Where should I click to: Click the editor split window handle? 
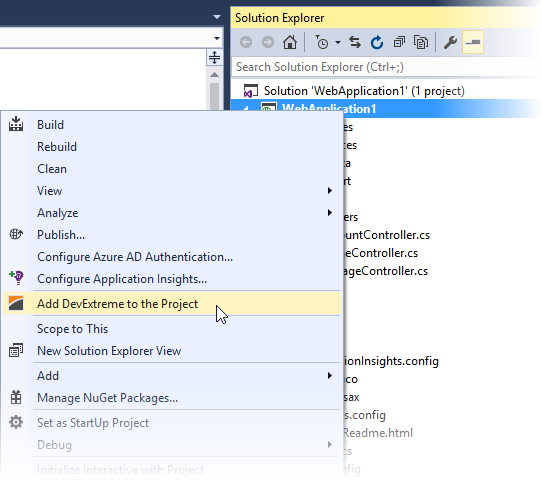tap(214, 57)
